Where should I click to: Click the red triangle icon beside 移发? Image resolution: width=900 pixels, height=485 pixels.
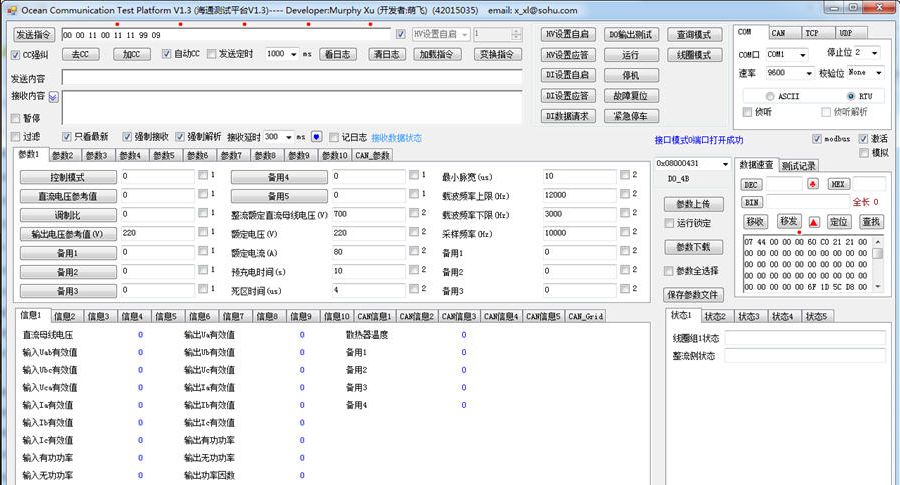814,222
